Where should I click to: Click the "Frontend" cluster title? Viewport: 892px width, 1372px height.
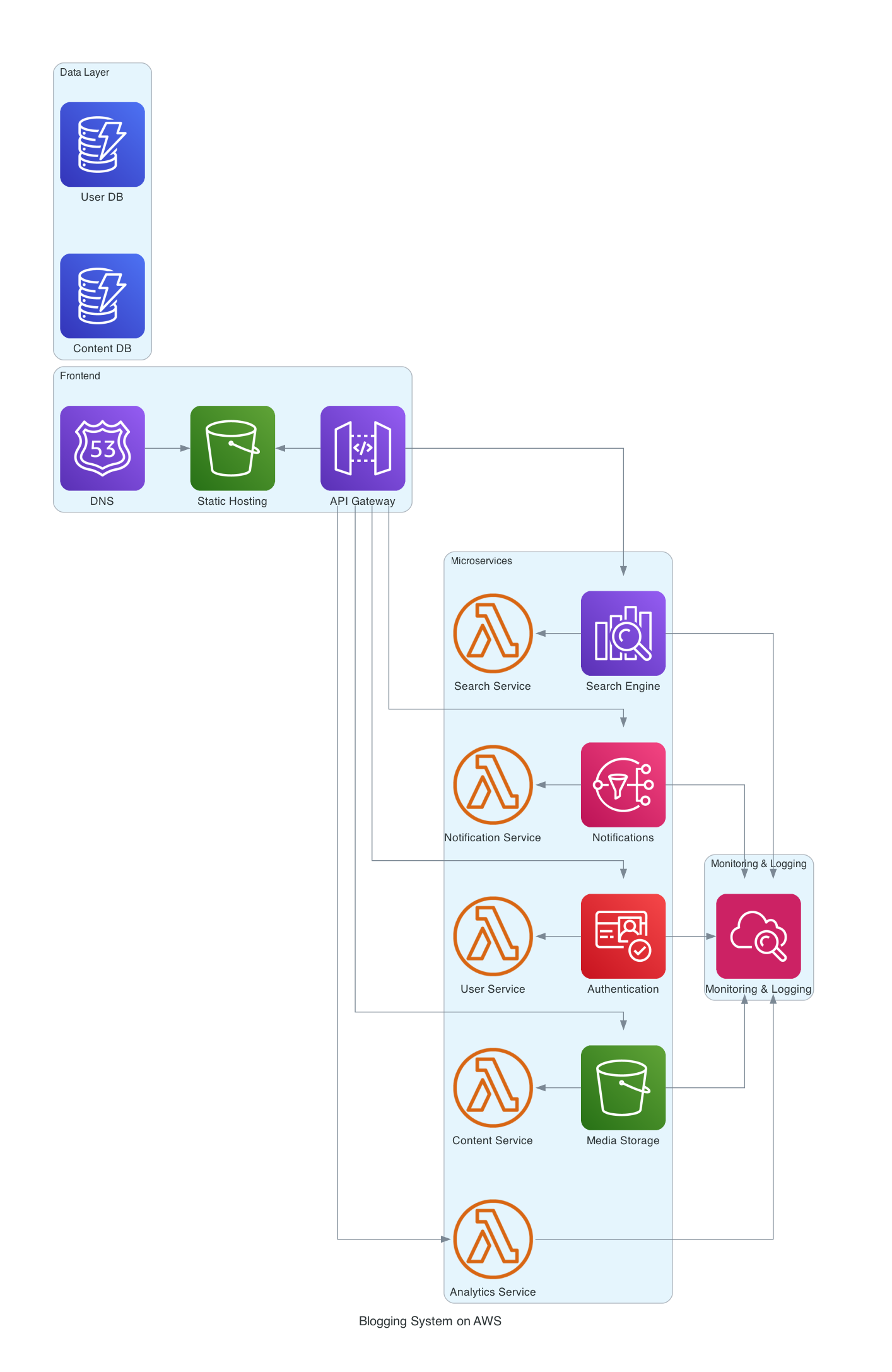tap(80, 376)
